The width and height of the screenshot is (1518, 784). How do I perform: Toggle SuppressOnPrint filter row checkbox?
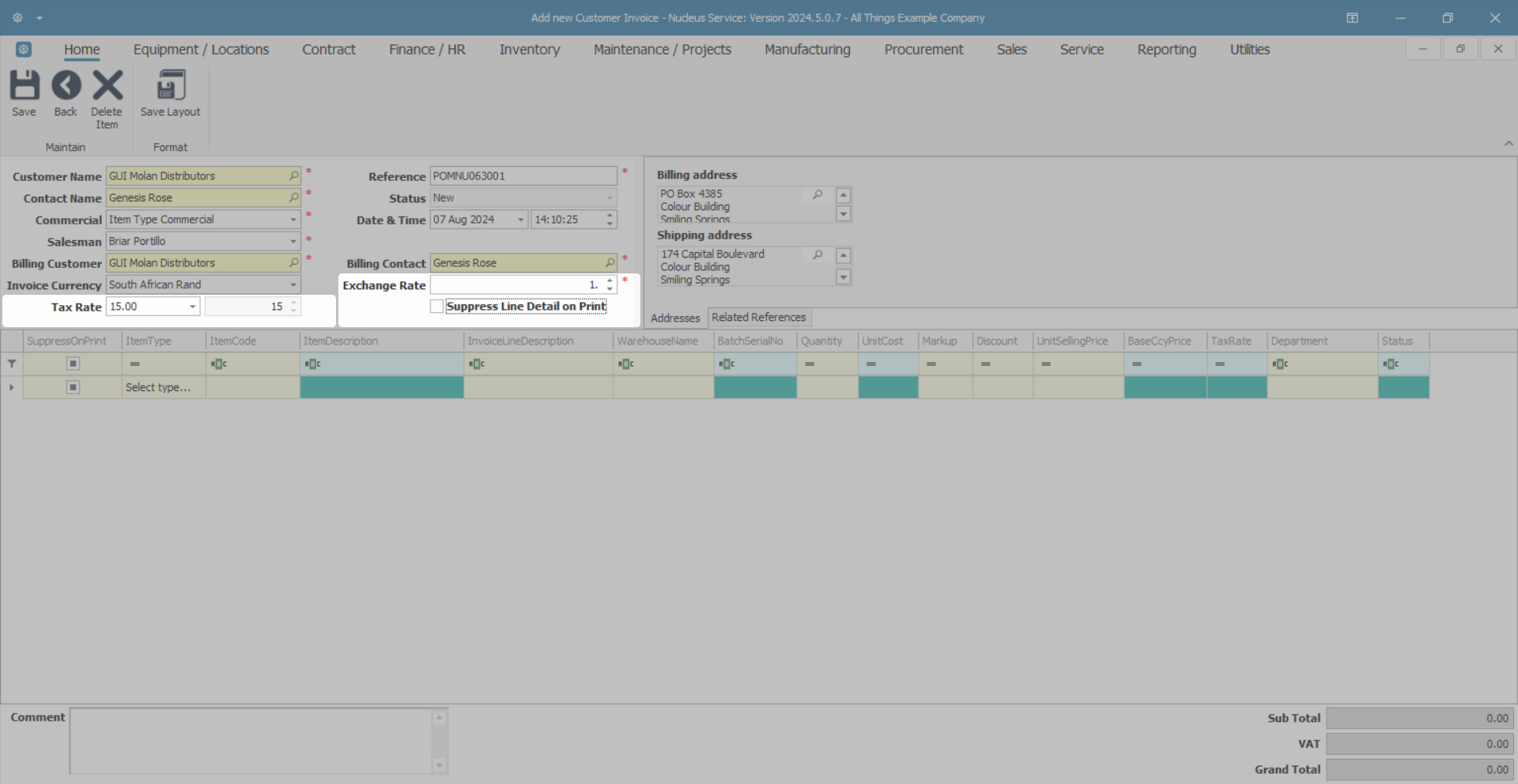(x=73, y=364)
